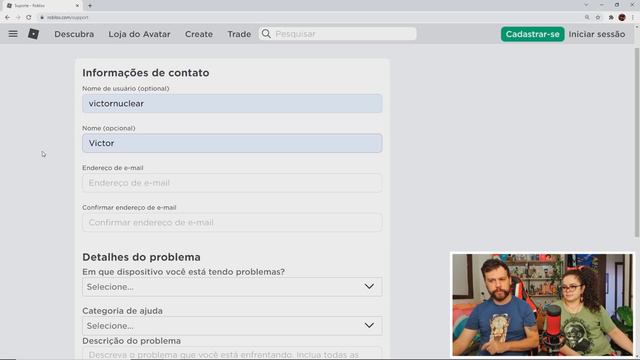Reload the page with the refresh icon
This screenshot has height=360, width=640.
[x=29, y=17]
